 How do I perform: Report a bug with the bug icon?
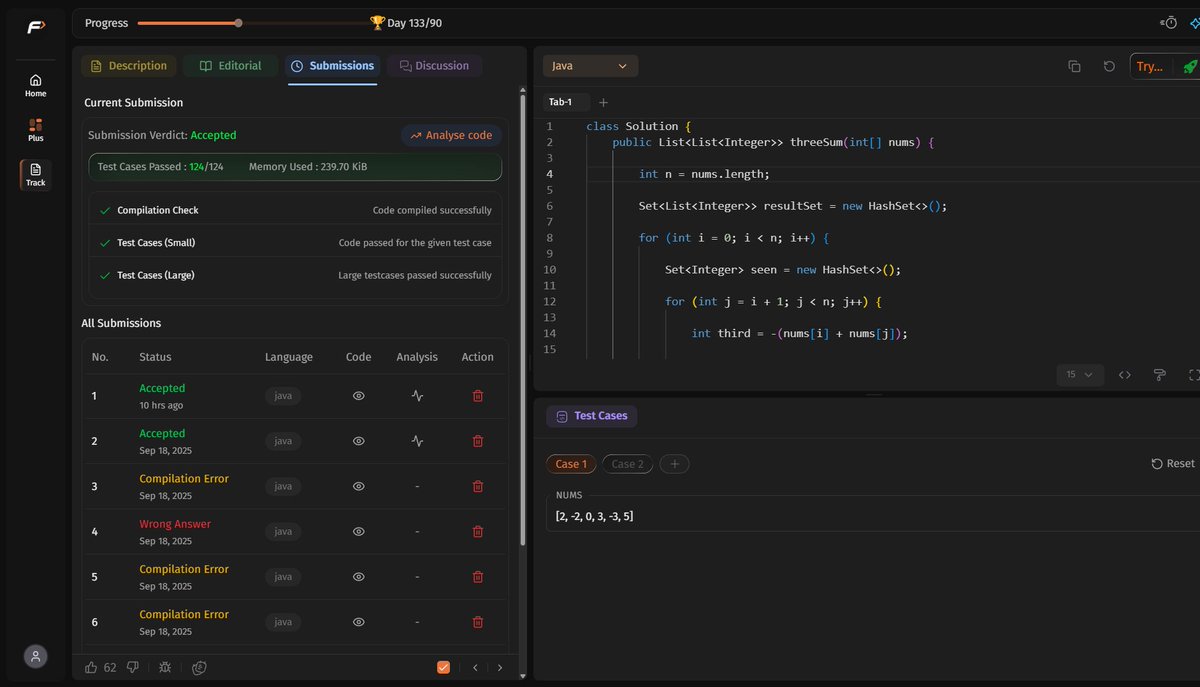tap(165, 667)
